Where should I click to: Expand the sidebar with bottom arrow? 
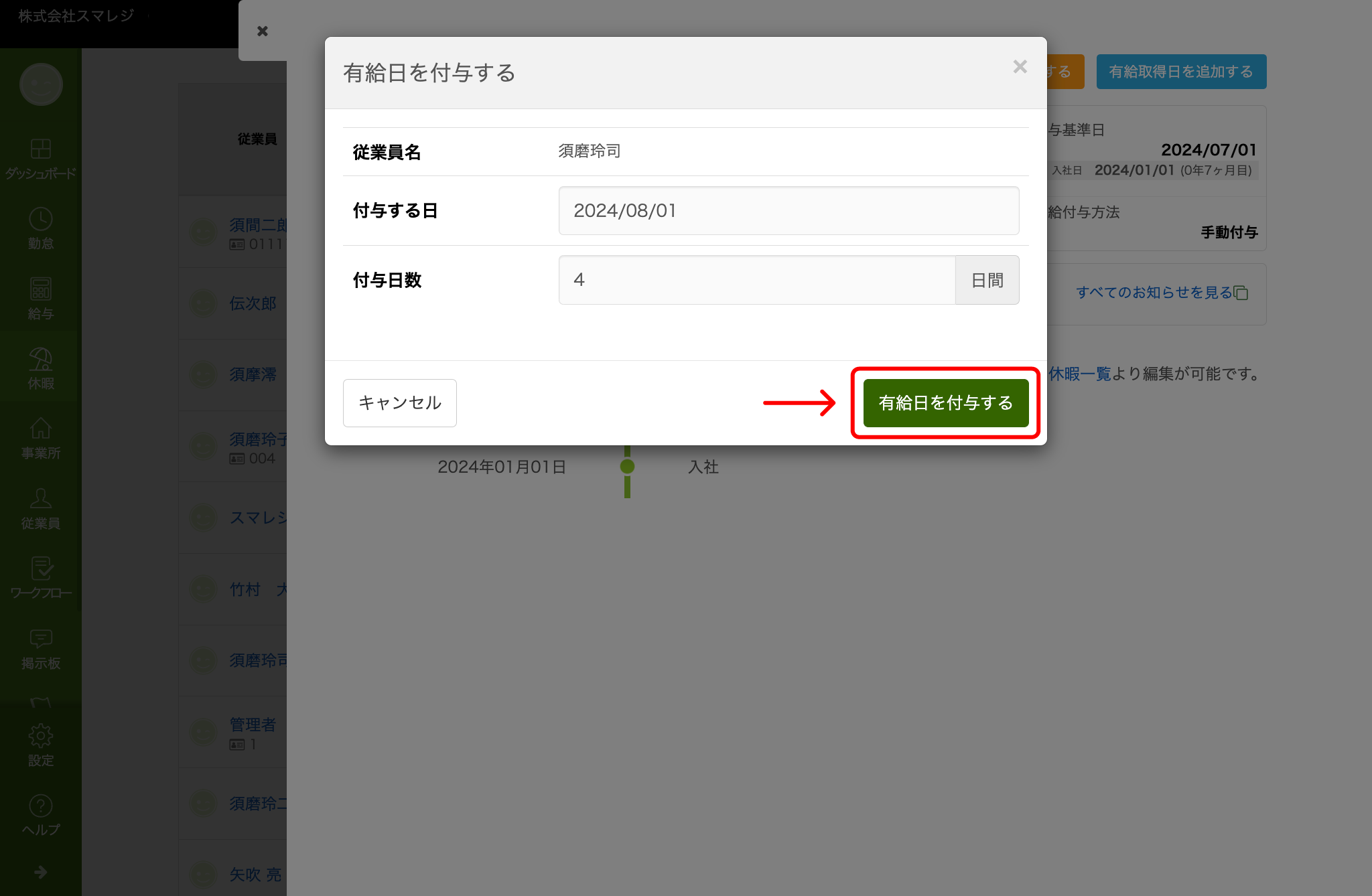click(x=41, y=872)
